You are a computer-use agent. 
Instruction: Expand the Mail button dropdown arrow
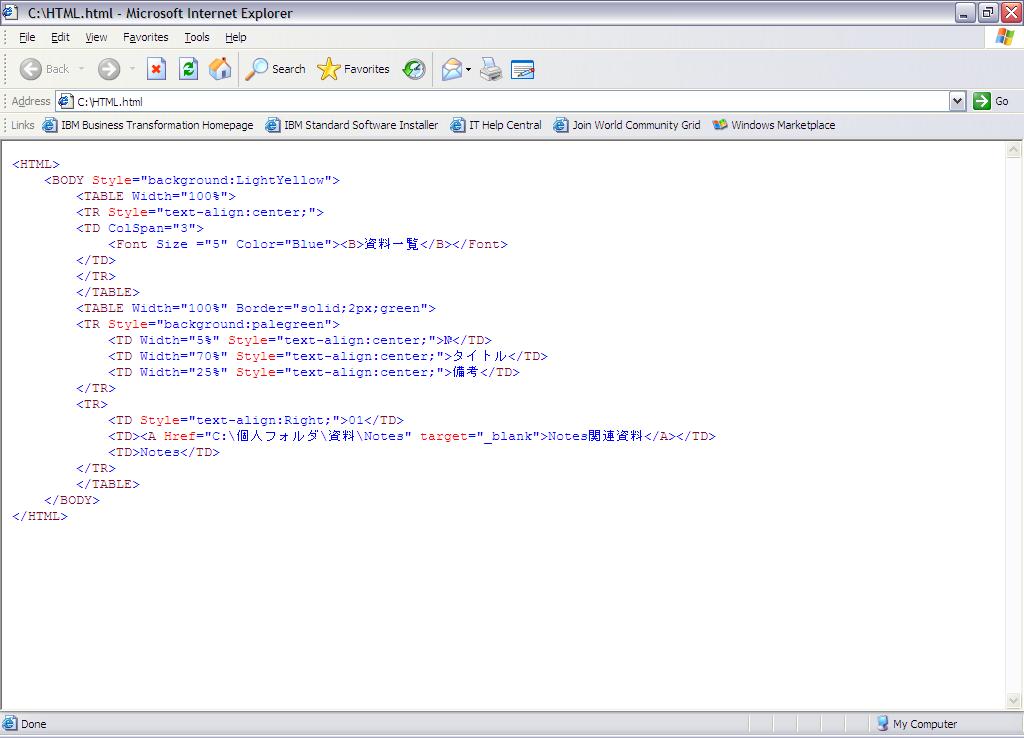tap(468, 69)
